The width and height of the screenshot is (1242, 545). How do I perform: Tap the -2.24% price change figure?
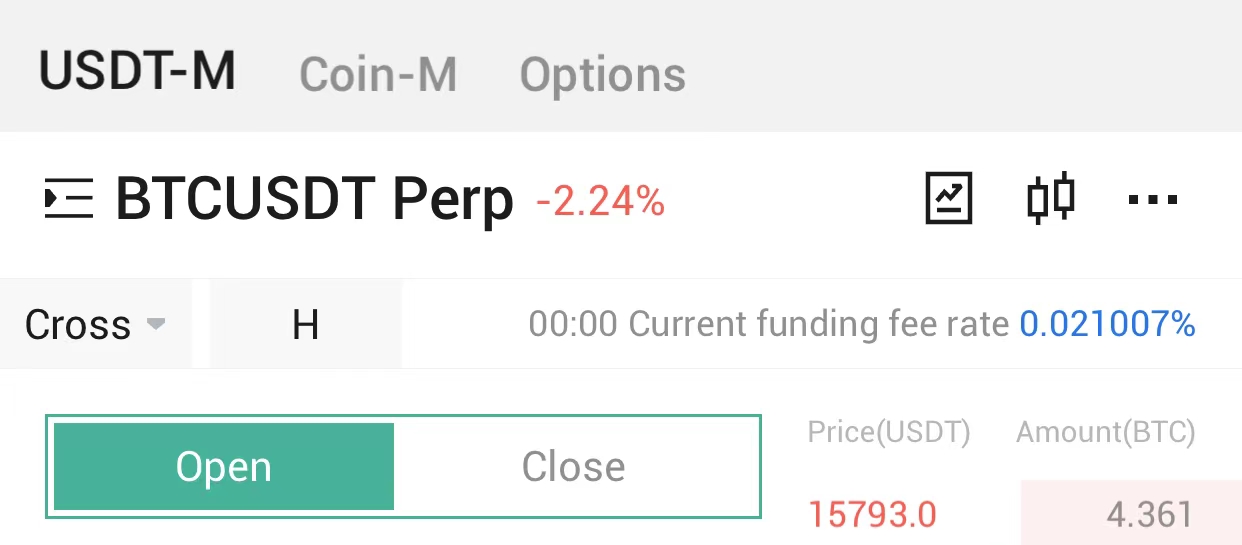(600, 202)
